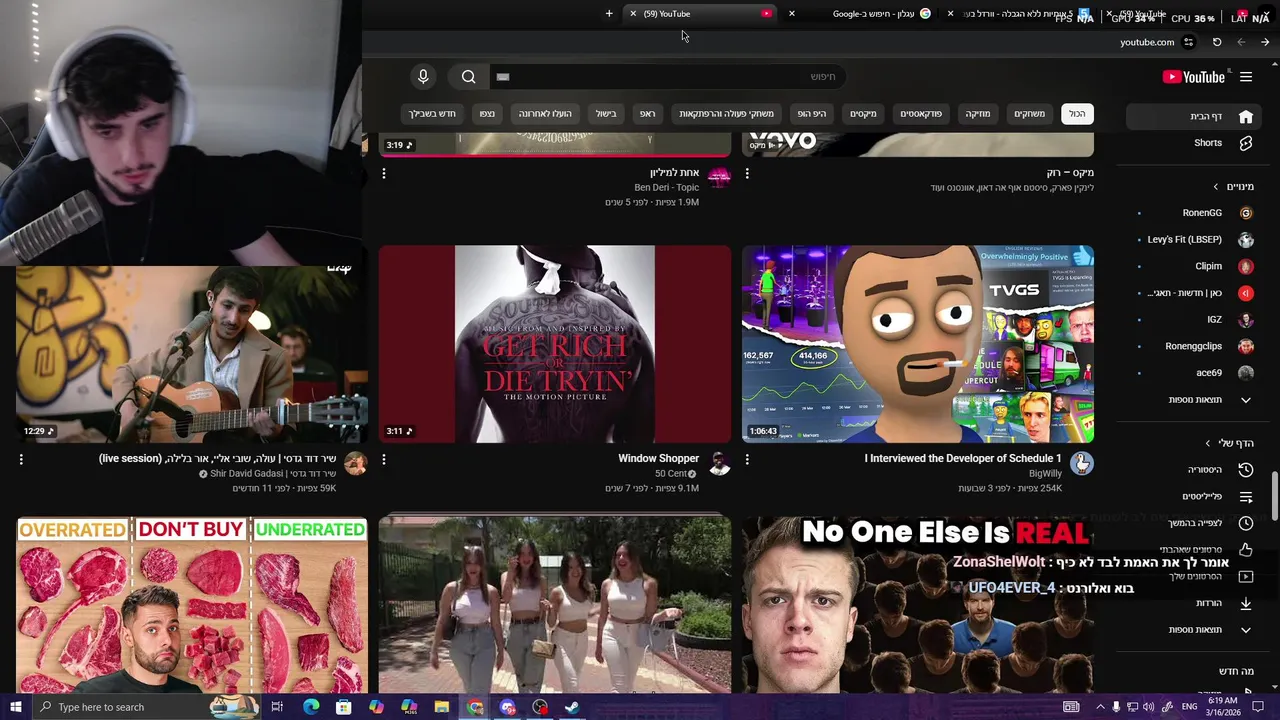Screen dimensions: 1280x720
Task: Open Levy's Fit (LBSEP) channel
Action: point(1194,240)
